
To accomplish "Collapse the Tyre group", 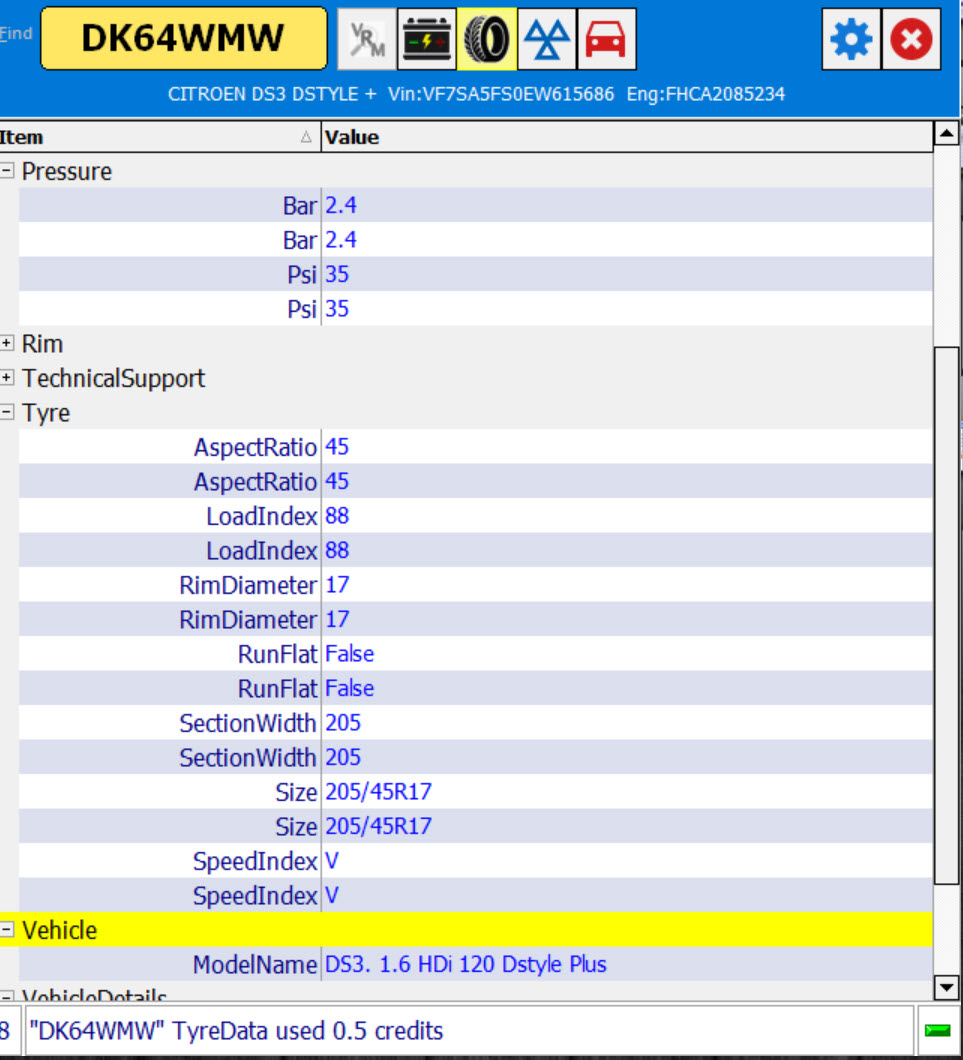I will pos(8,413).
